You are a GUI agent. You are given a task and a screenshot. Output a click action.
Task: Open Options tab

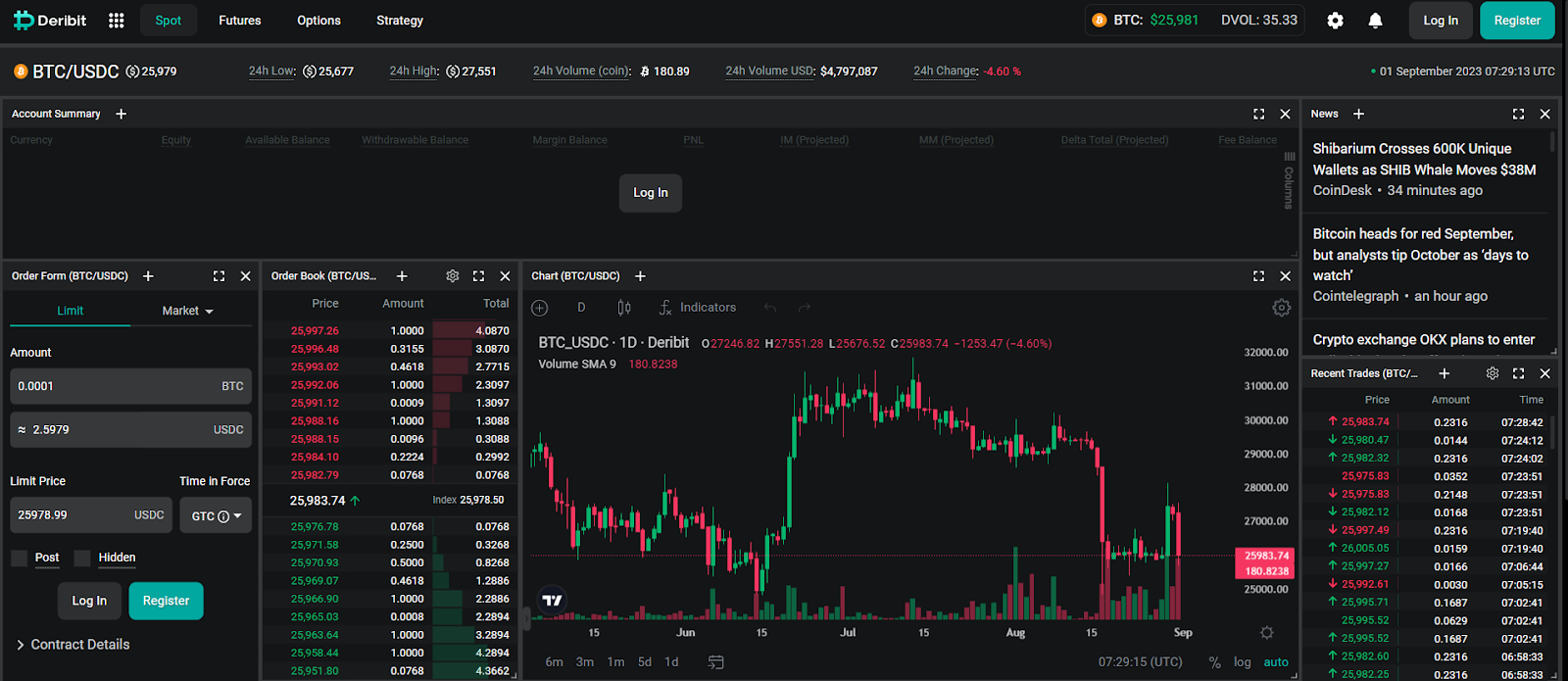pos(319,21)
